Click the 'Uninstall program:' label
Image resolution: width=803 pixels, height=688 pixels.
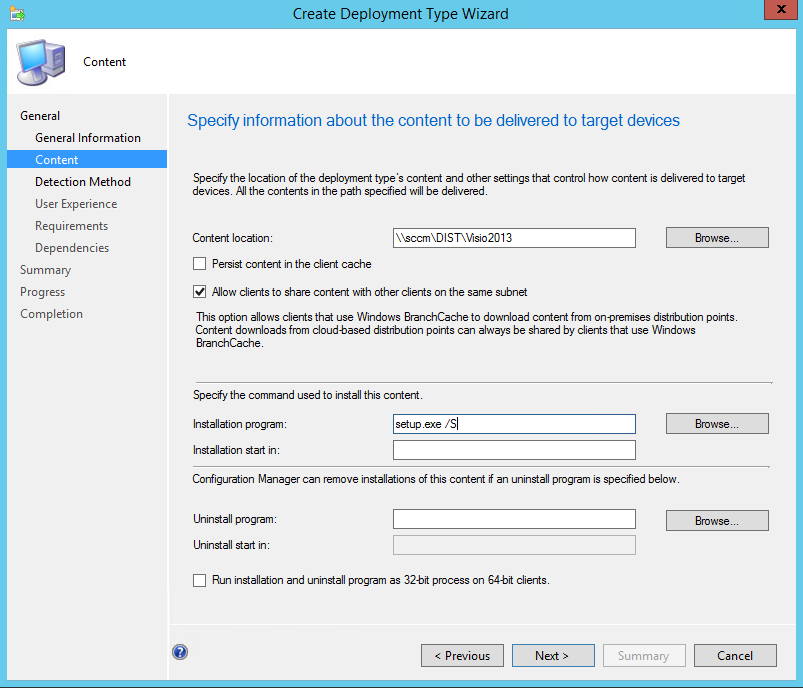pyautogui.click(x=235, y=519)
